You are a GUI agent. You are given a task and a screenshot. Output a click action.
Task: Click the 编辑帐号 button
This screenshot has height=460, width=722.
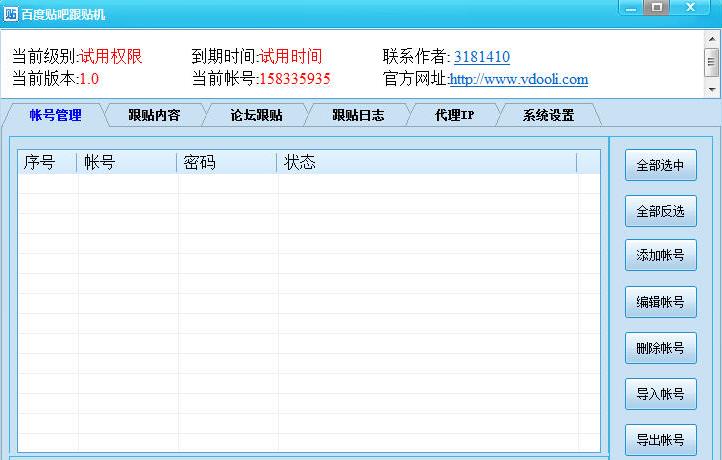click(660, 302)
